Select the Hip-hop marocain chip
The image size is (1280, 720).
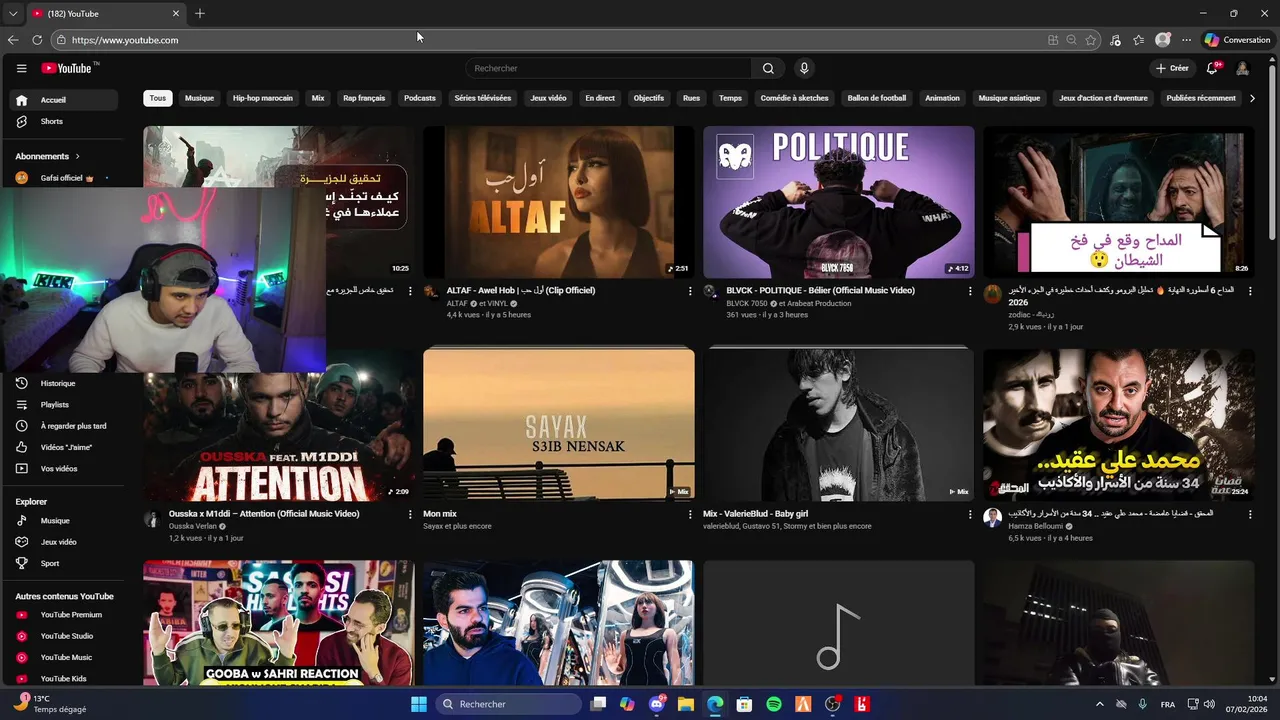pos(263,98)
